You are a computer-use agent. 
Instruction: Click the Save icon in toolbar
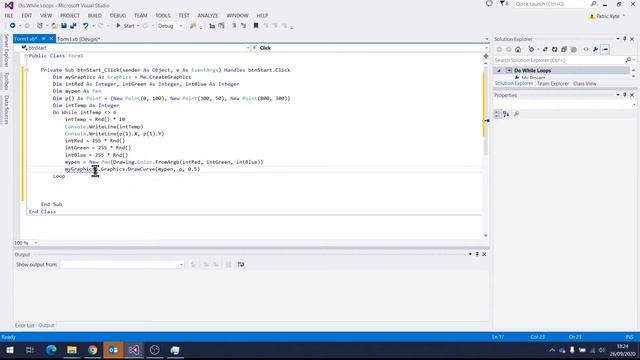pyautogui.click(x=64, y=26)
